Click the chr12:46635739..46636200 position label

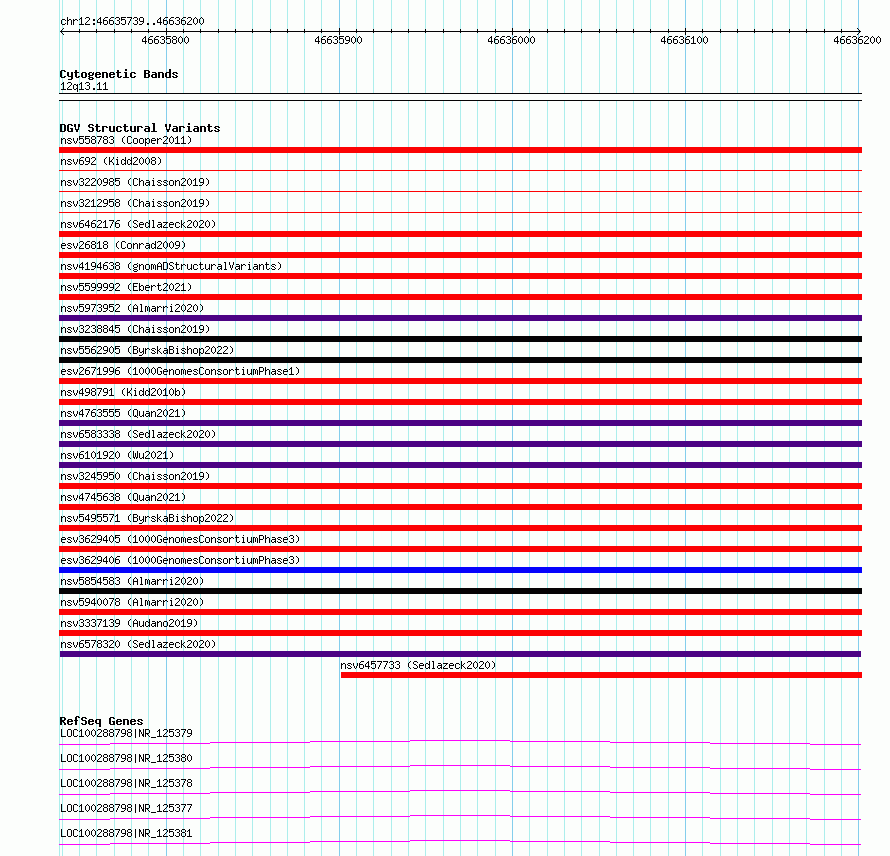coord(132,22)
